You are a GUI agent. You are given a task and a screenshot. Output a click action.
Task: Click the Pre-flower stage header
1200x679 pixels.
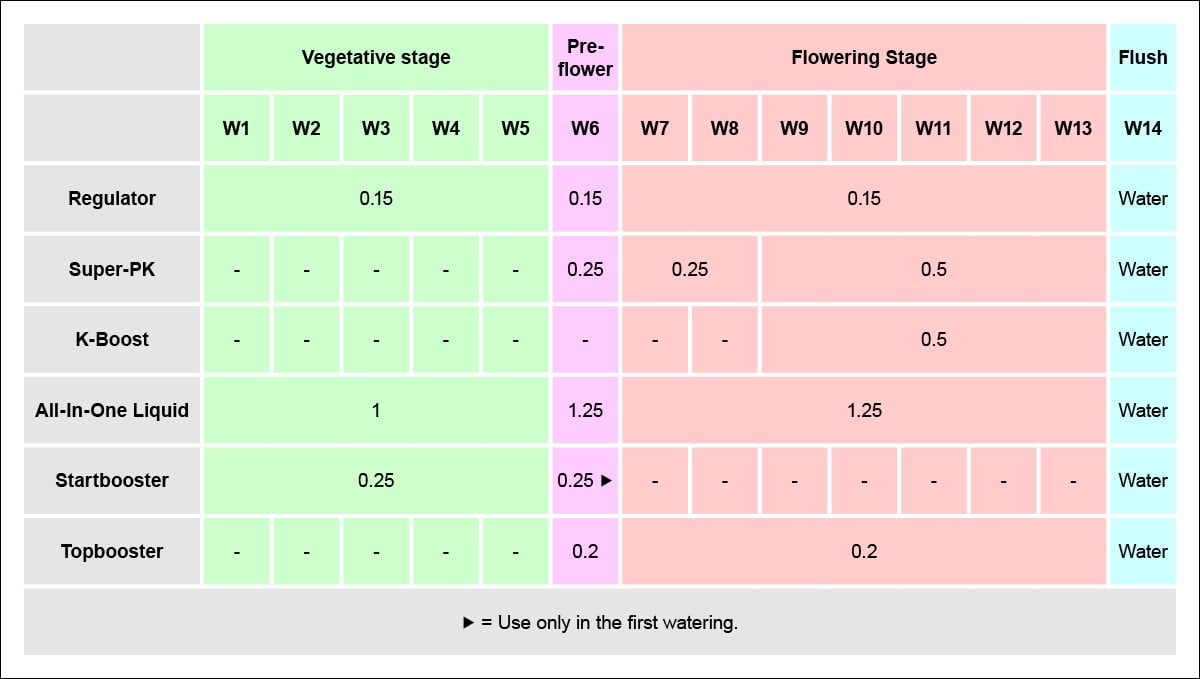585,57
